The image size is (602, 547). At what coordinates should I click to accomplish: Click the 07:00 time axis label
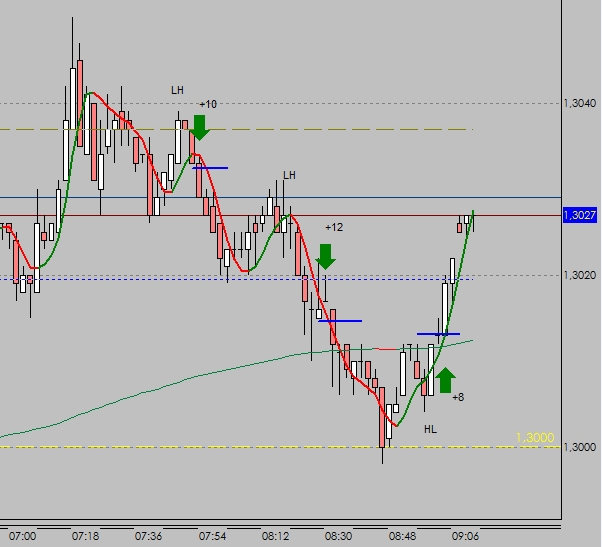pyautogui.click(x=22, y=536)
